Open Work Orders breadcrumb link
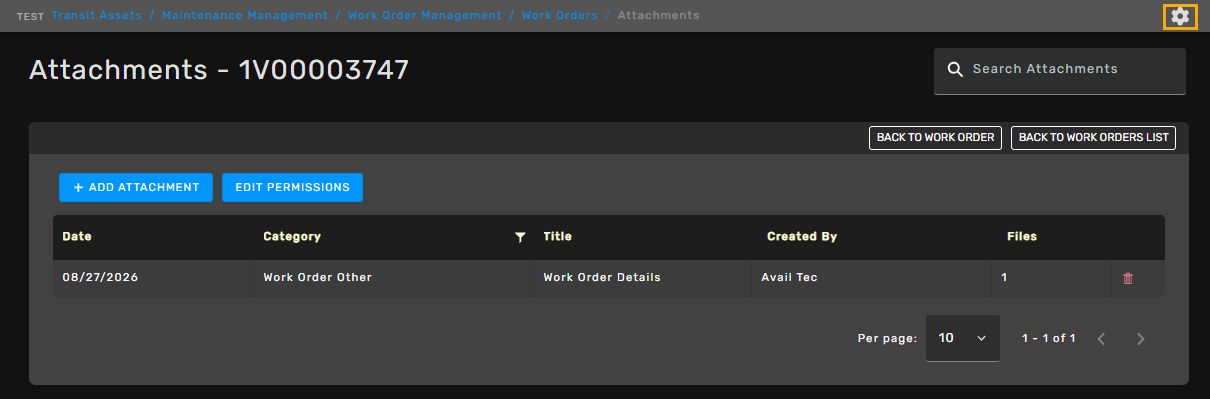Image resolution: width=1210 pixels, height=399 pixels. 560,15
